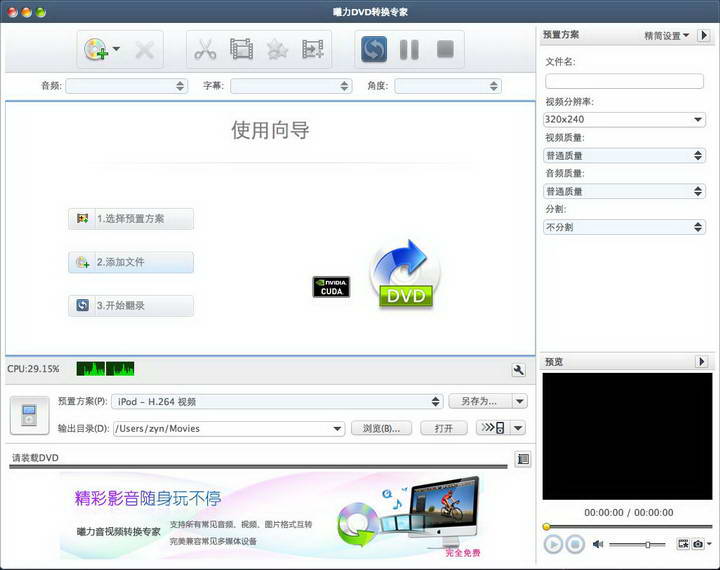Click the star effects toolbar icon
Viewport: 720px width, 570px height.
pos(277,50)
